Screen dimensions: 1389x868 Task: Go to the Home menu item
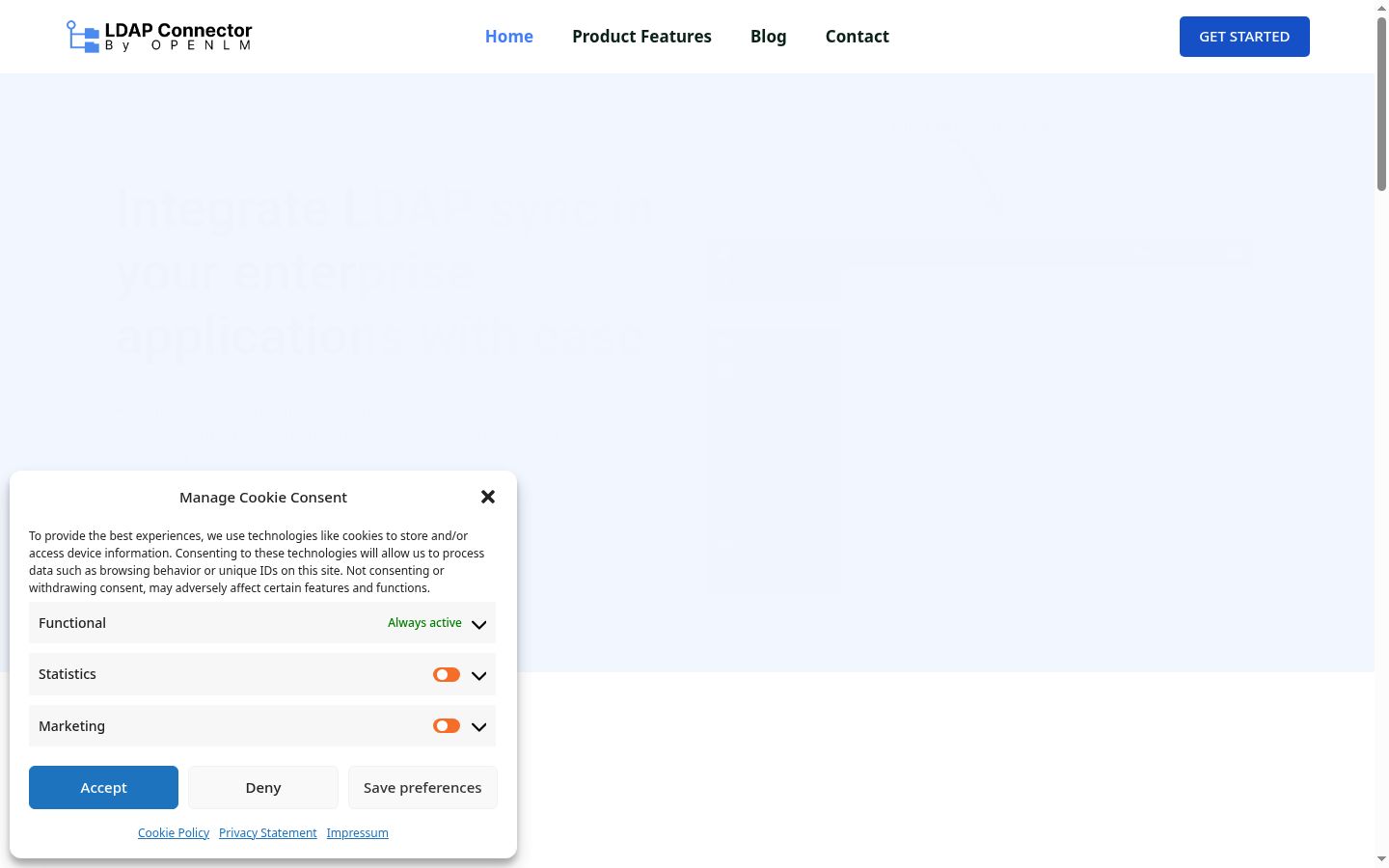click(509, 37)
